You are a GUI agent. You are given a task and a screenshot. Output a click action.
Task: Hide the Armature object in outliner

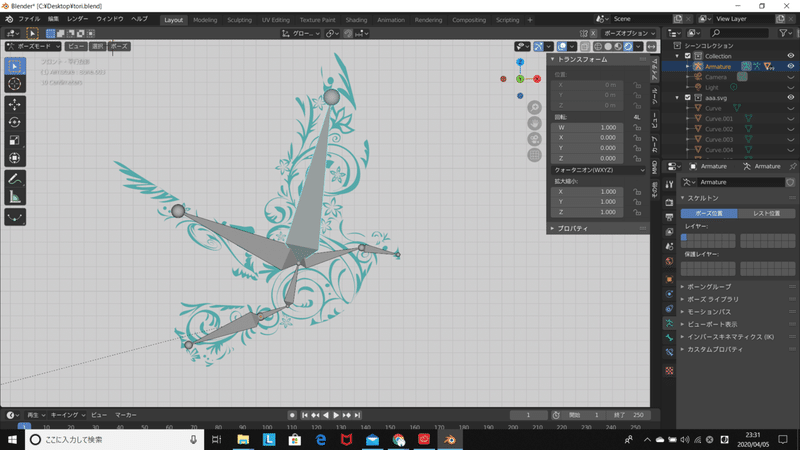click(790, 66)
